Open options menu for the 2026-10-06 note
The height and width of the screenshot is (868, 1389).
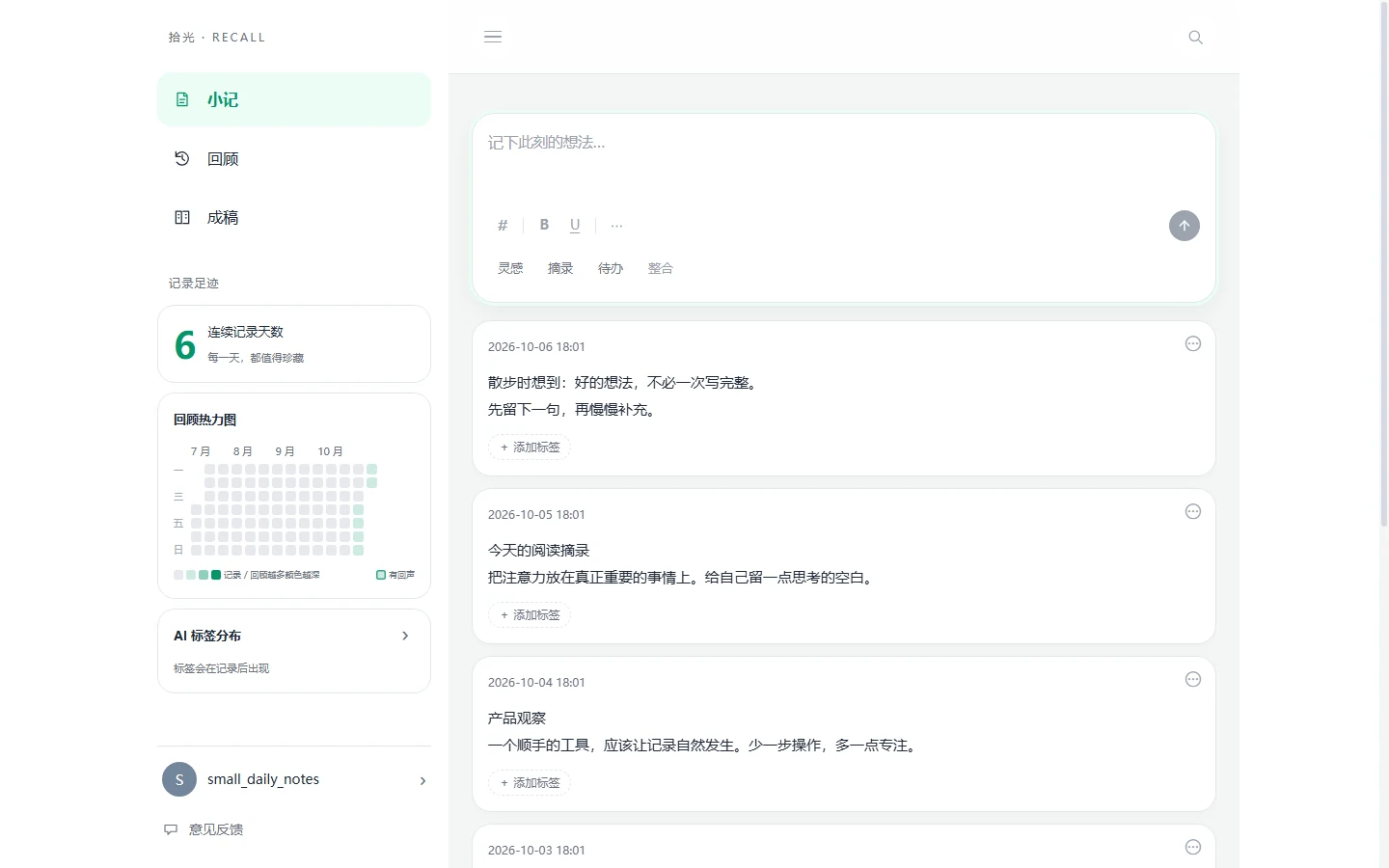click(x=1193, y=343)
